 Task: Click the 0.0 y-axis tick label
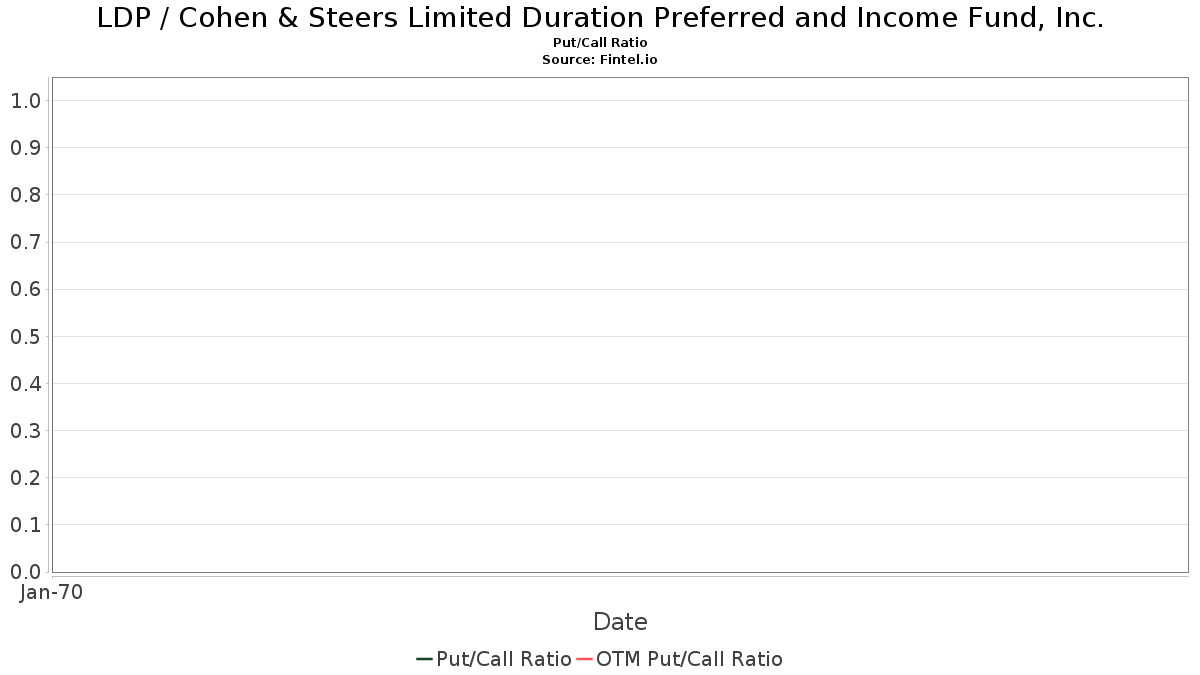coord(25,572)
